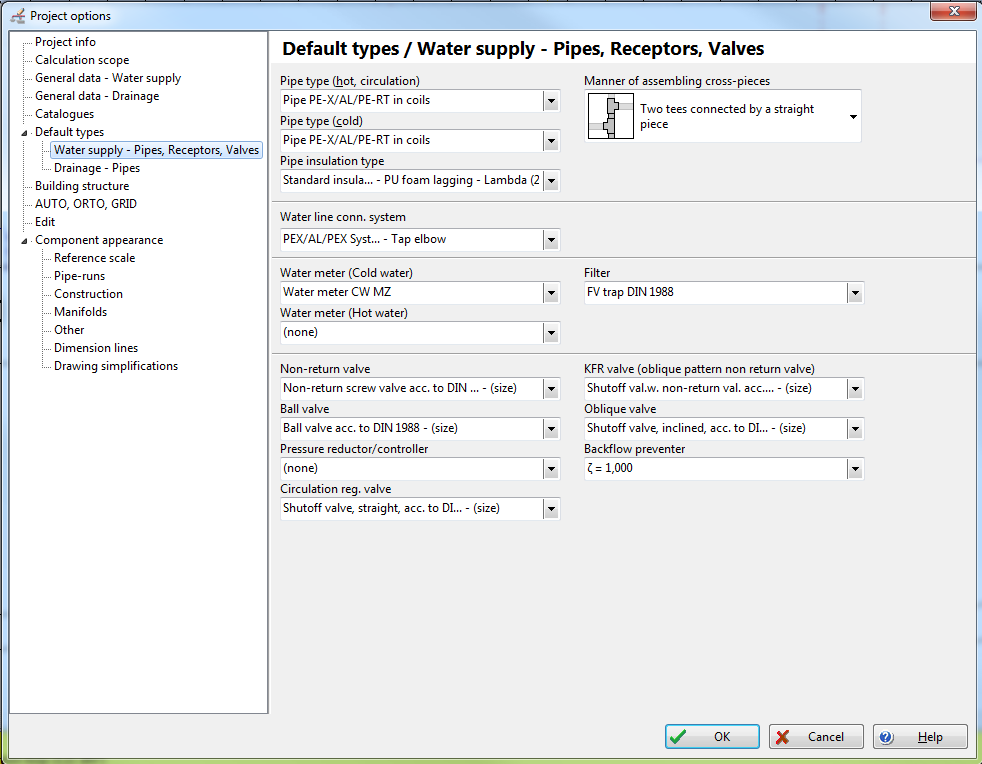Close the Project options dialog window
The image size is (982, 764).
coord(952,12)
